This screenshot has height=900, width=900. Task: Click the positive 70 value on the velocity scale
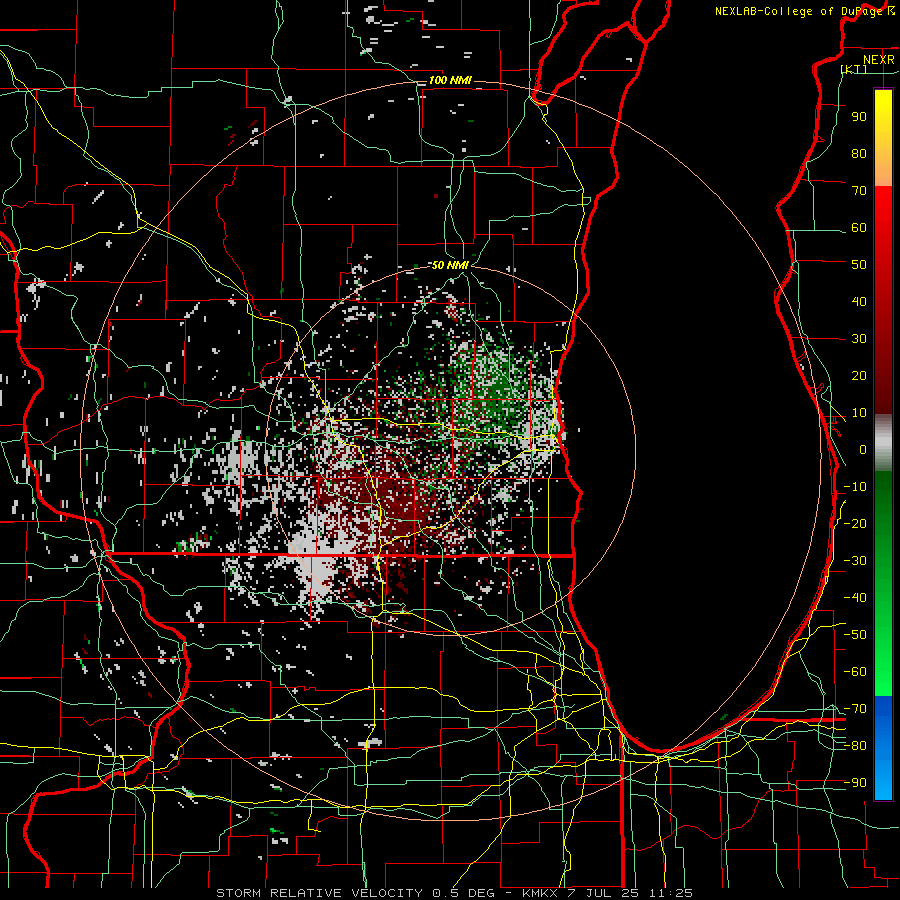859,191
